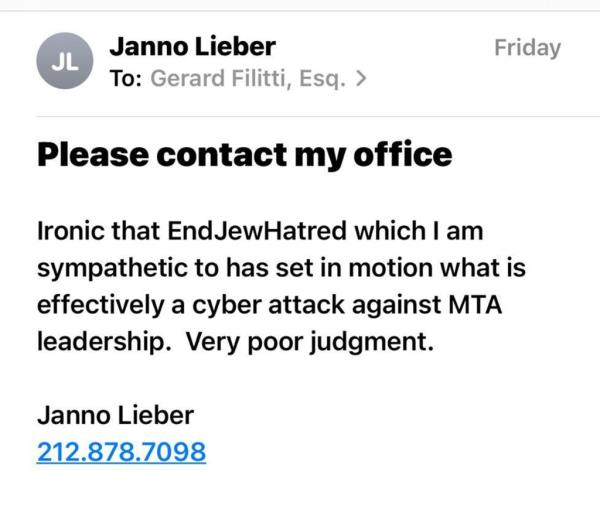Click the "To:" label

[x=125, y=79]
